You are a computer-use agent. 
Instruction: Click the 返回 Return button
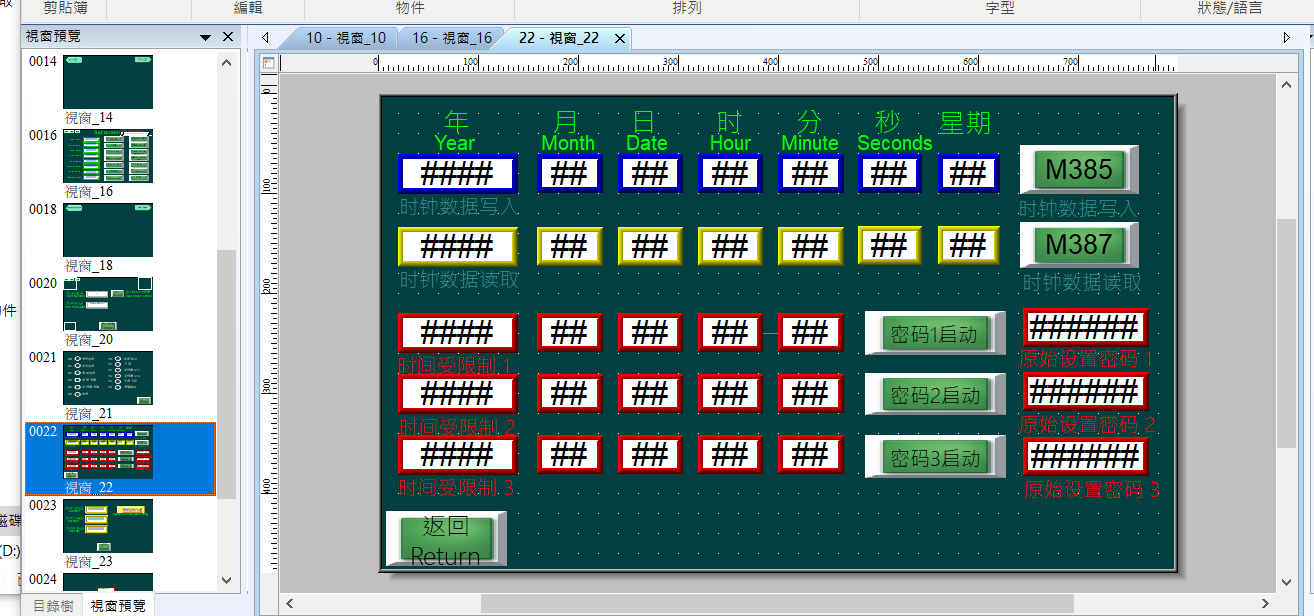tap(445, 540)
